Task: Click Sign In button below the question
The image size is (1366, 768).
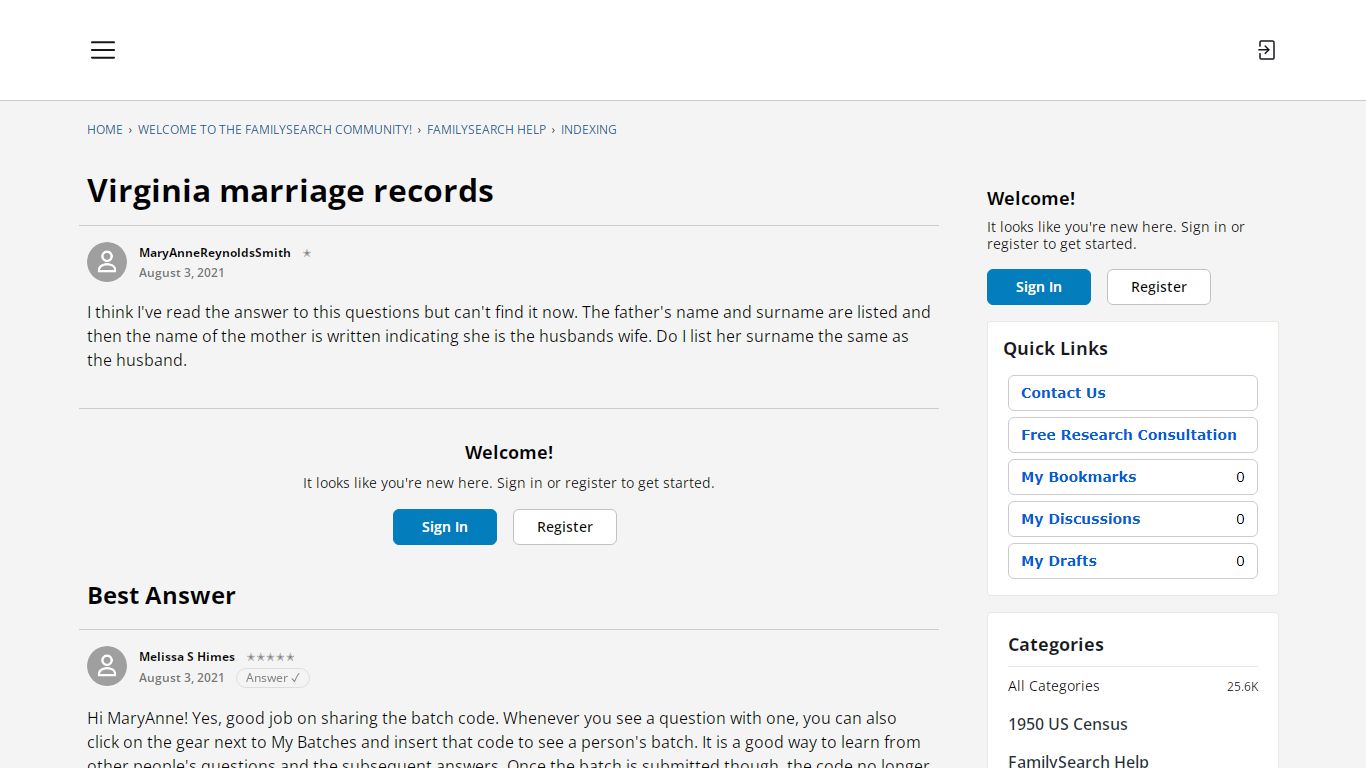Action: point(445,527)
